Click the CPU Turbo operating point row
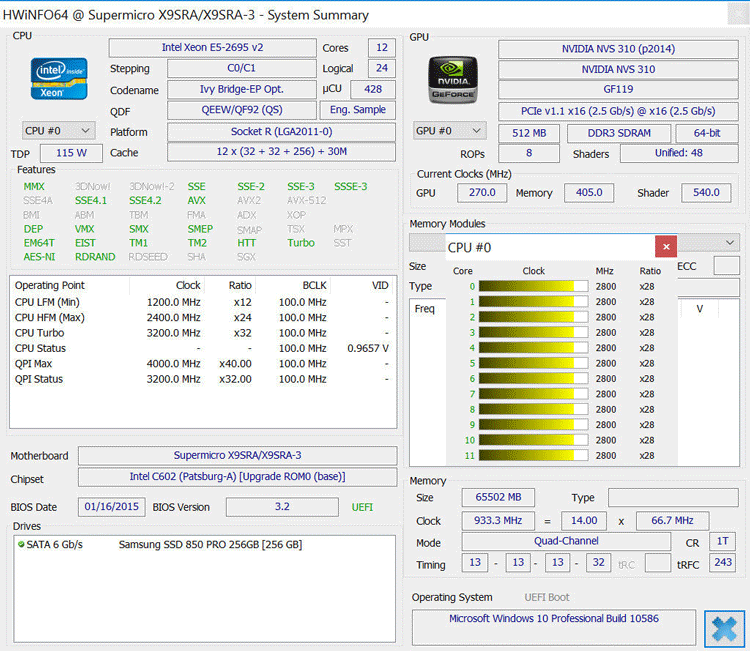750x651 pixels. pyautogui.click(x=202, y=333)
